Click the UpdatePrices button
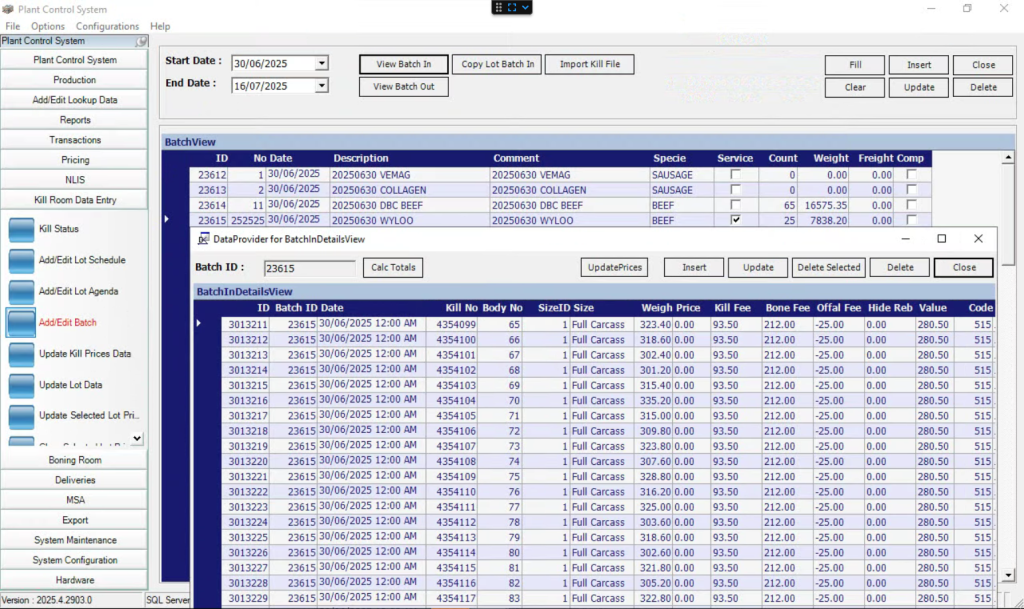This screenshot has height=609, width=1024. (615, 268)
